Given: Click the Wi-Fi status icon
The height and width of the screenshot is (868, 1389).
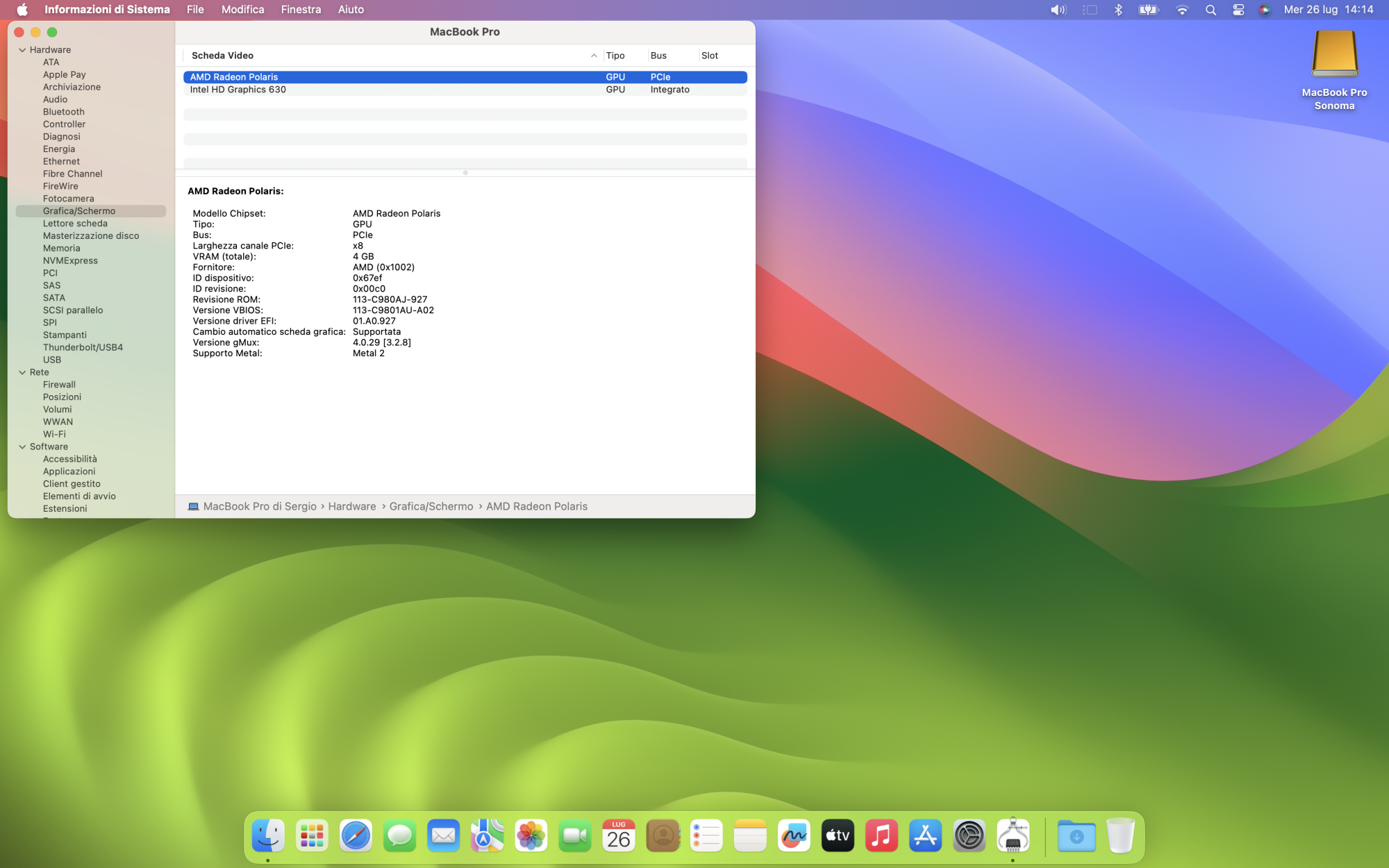Looking at the screenshot, I should [1181, 10].
